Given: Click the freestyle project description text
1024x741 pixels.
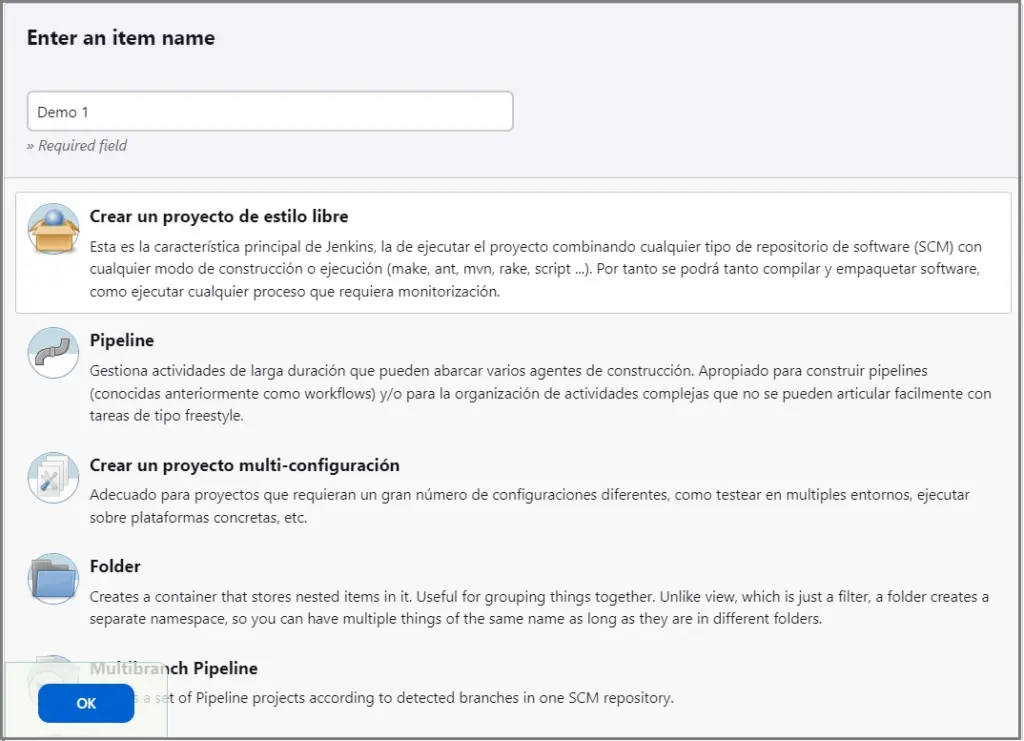Looking at the screenshot, I should [536, 269].
